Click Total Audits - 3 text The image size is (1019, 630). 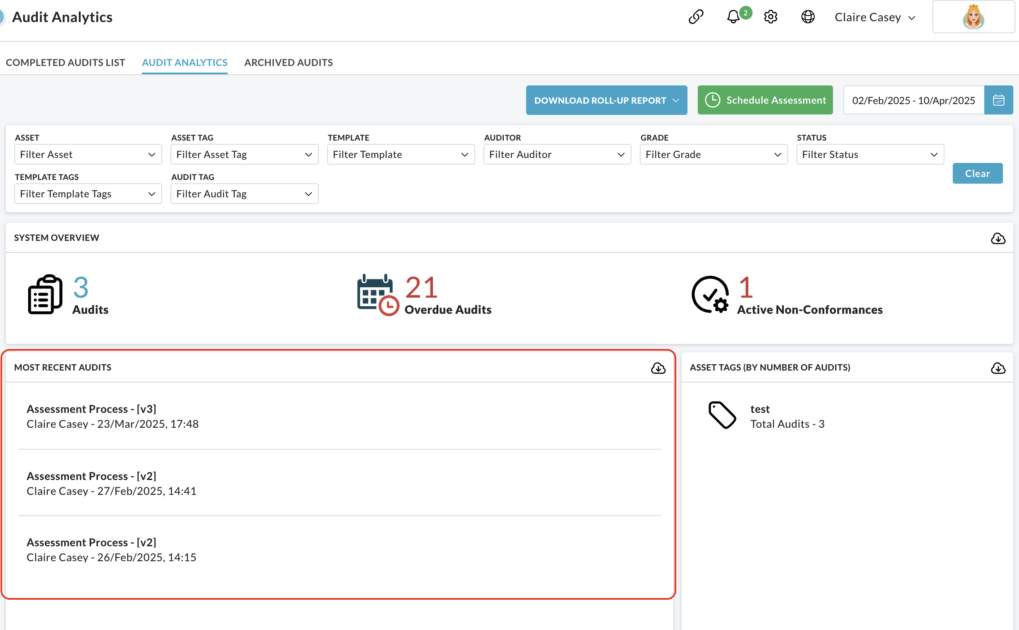[x=788, y=424]
